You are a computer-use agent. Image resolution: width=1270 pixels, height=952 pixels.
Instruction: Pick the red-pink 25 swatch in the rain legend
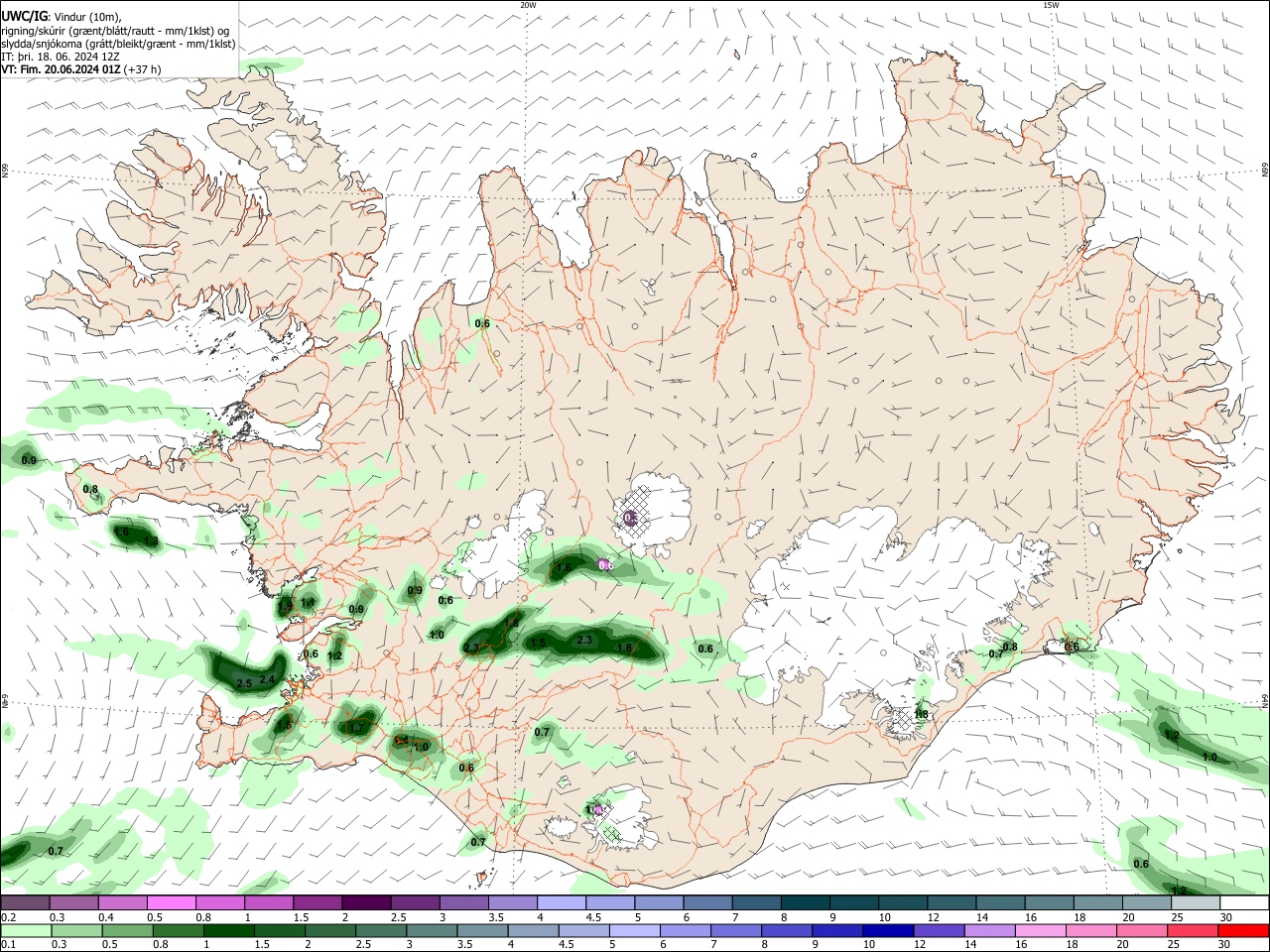coord(1194,931)
